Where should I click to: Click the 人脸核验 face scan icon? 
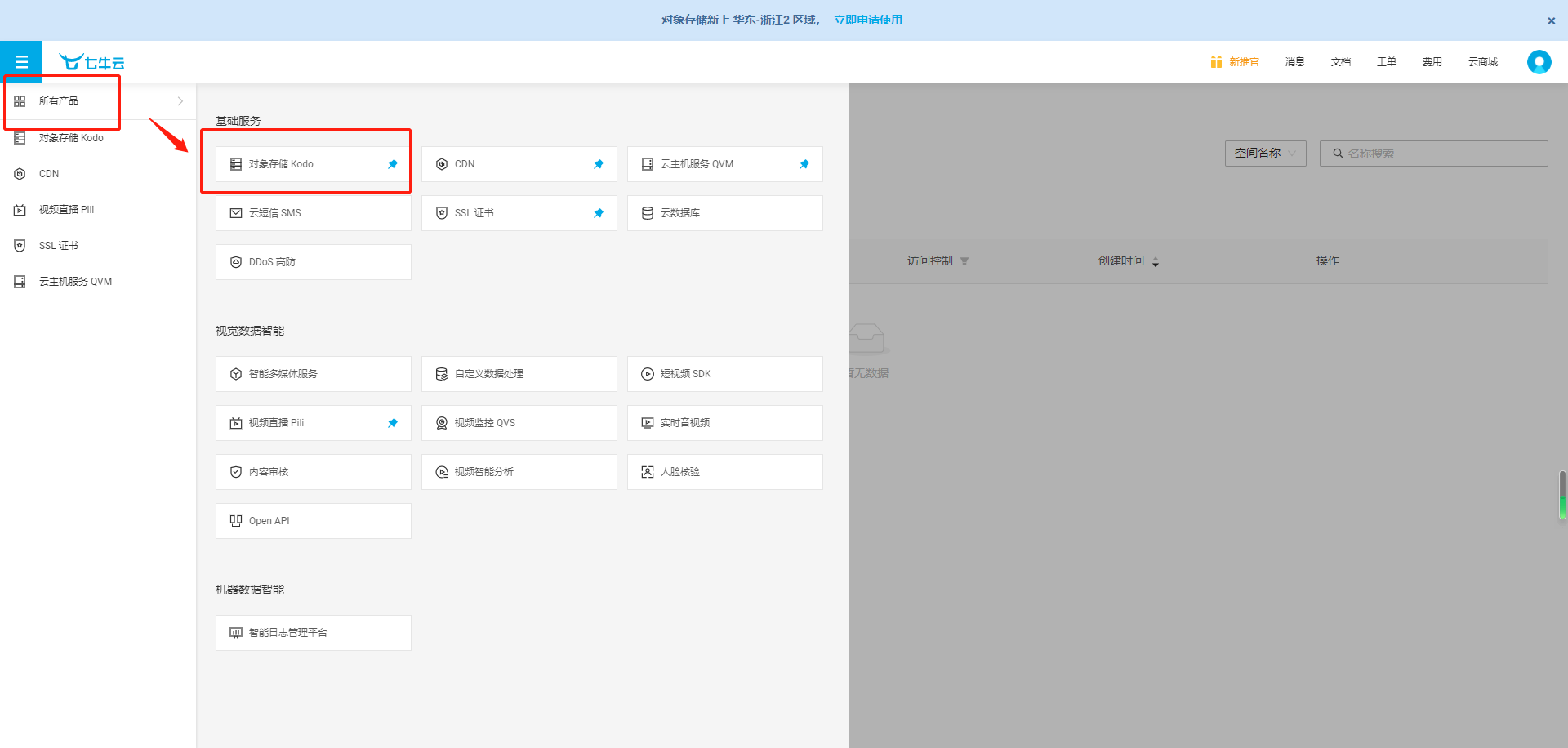click(648, 472)
